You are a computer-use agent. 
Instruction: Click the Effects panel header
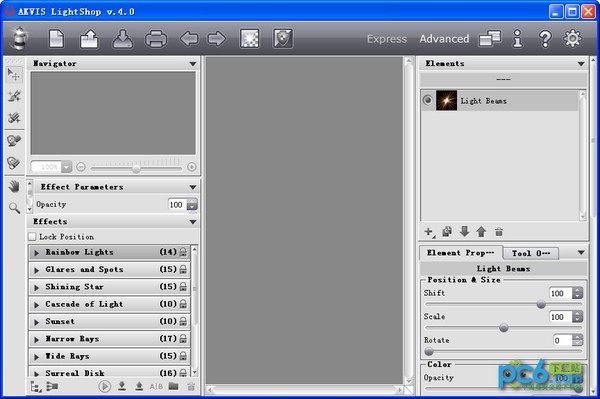113,221
